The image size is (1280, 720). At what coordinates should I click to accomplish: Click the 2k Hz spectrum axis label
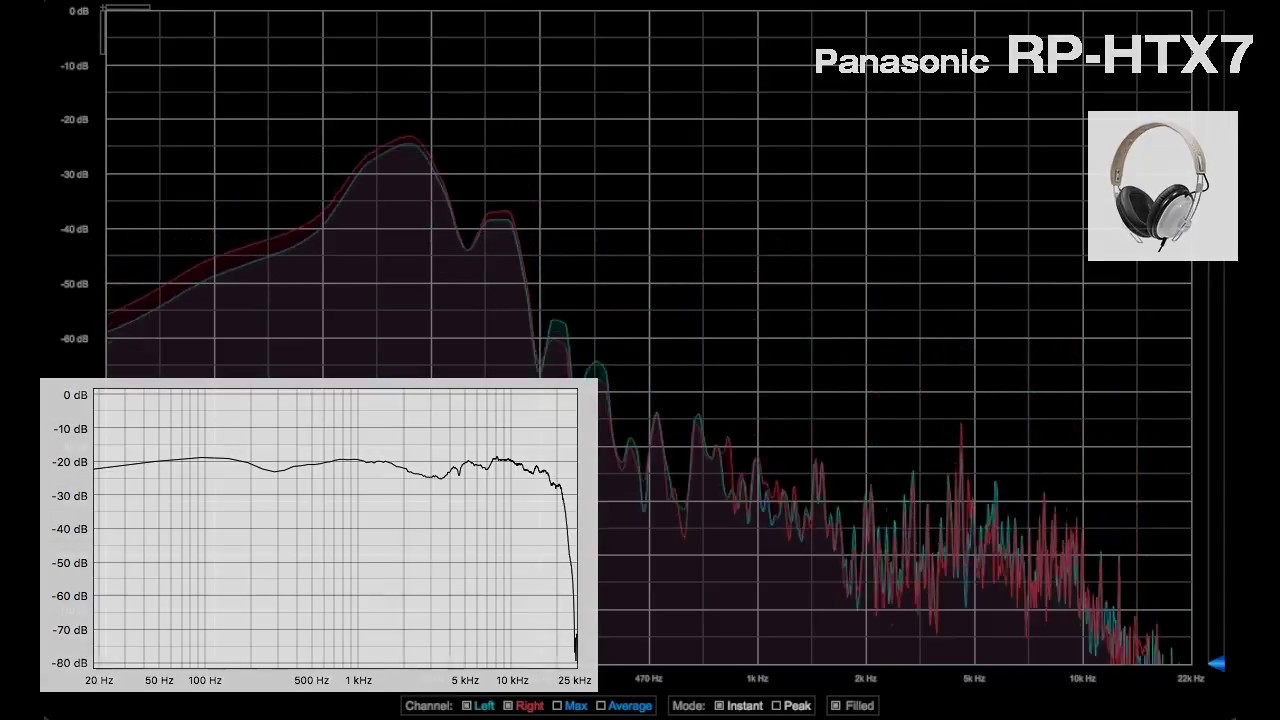(865, 679)
